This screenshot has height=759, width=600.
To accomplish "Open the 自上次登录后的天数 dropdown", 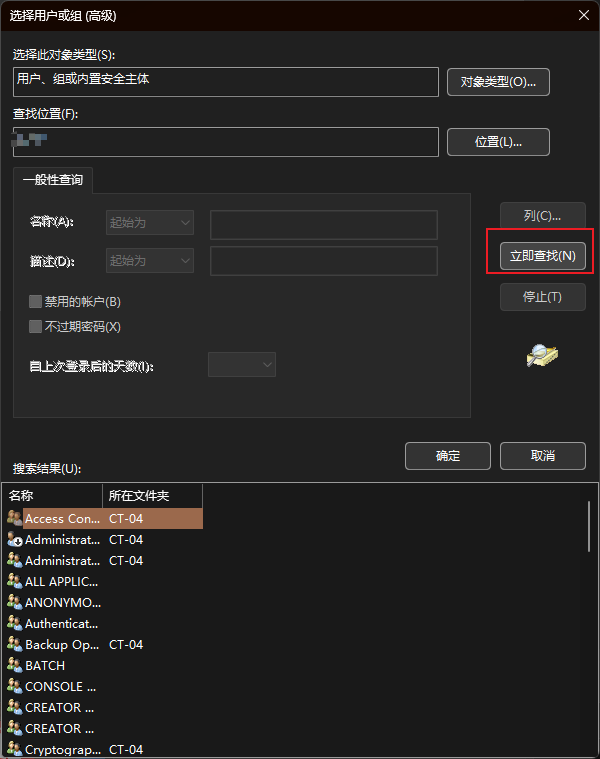I will coord(242,364).
